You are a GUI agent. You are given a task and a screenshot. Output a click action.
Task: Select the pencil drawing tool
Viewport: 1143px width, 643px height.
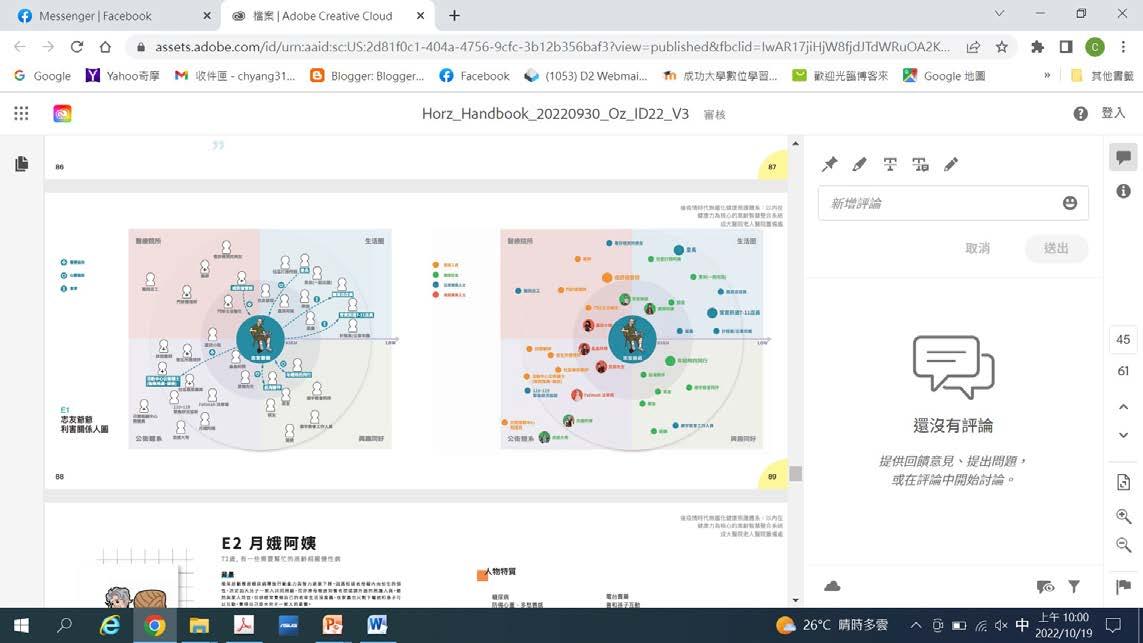[951, 165]
